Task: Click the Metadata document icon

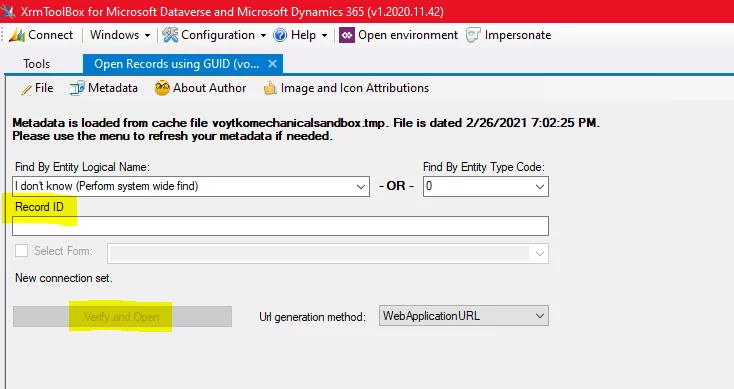Action: tap(77, 88)
